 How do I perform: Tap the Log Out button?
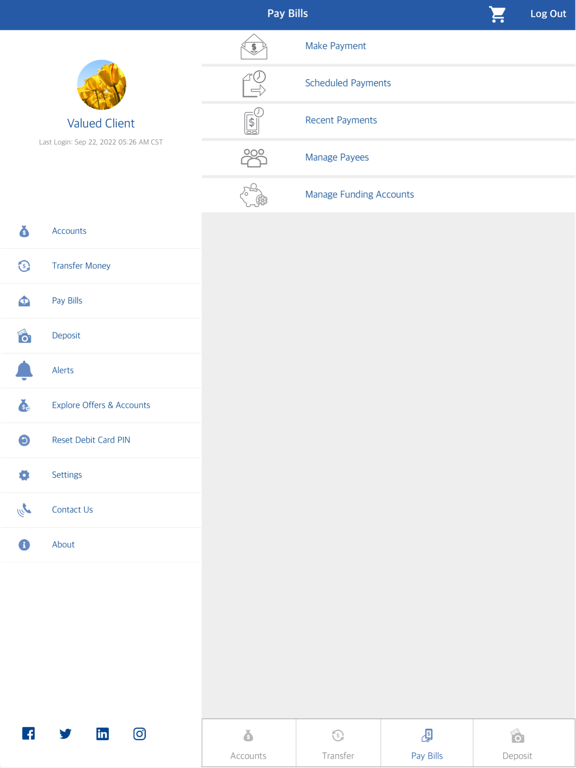pos(548,14)
